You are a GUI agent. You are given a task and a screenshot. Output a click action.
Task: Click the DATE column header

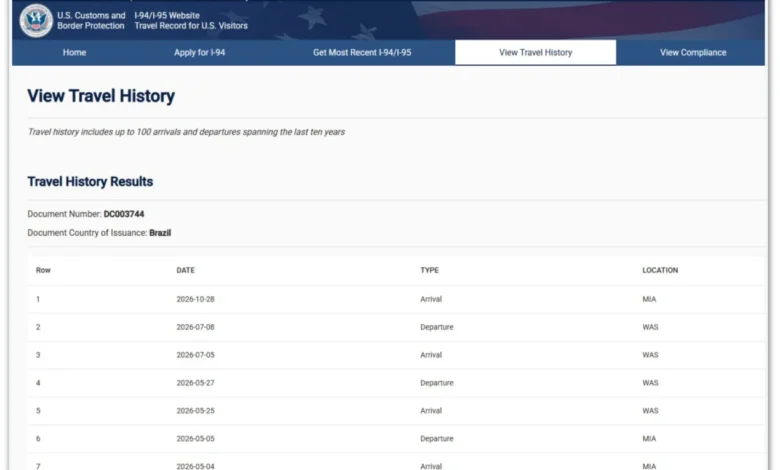tap(186, 270)
